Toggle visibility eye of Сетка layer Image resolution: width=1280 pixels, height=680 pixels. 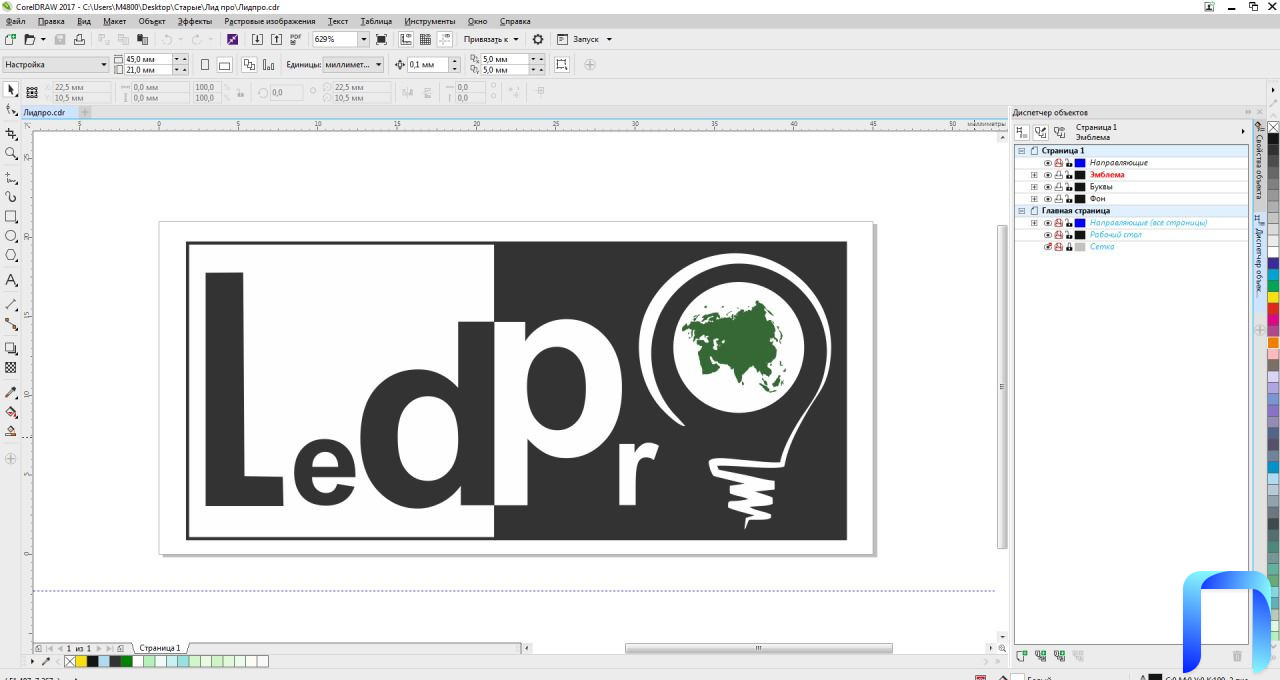[x=1048, y=247]
